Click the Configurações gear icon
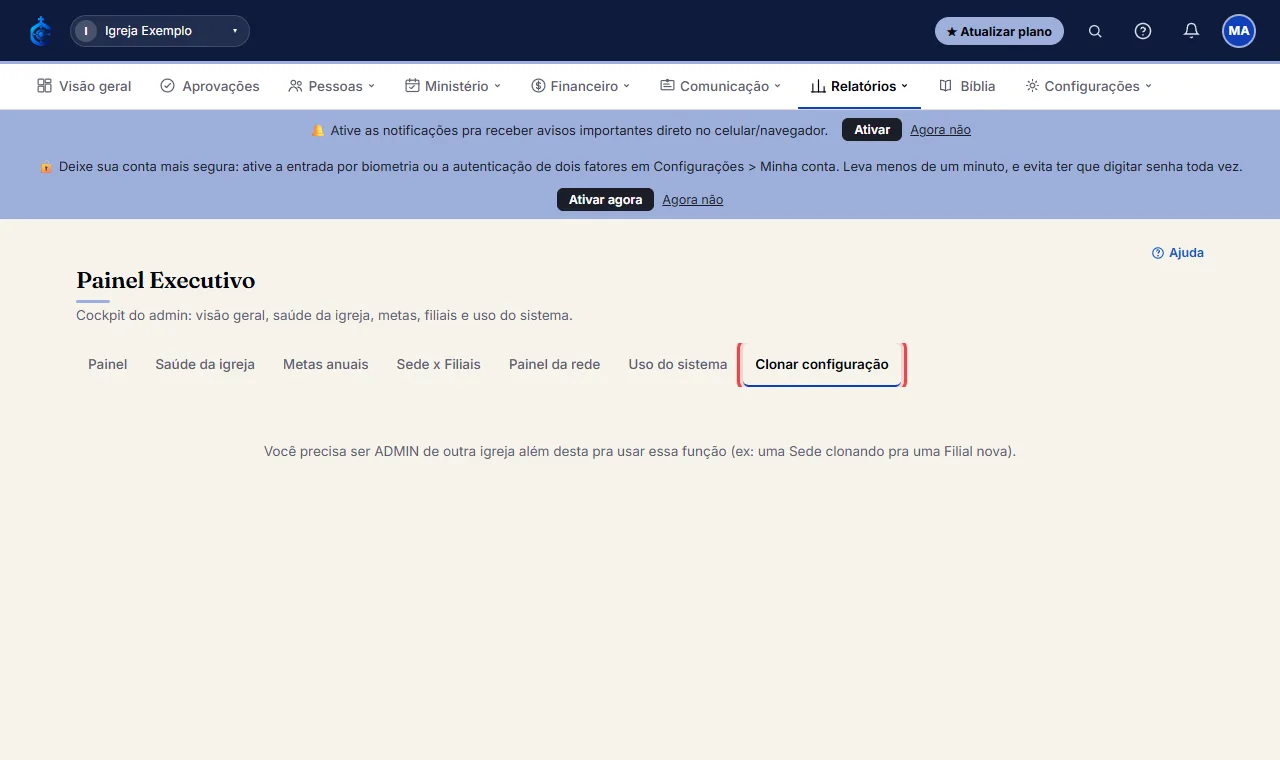 [1032, 86]
